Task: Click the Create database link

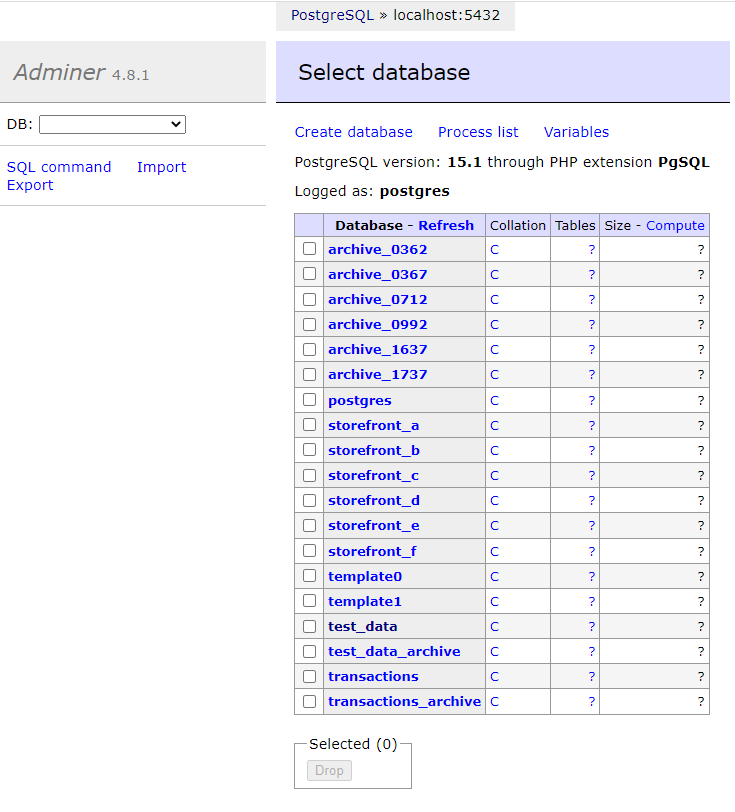Action: point(353,132)
